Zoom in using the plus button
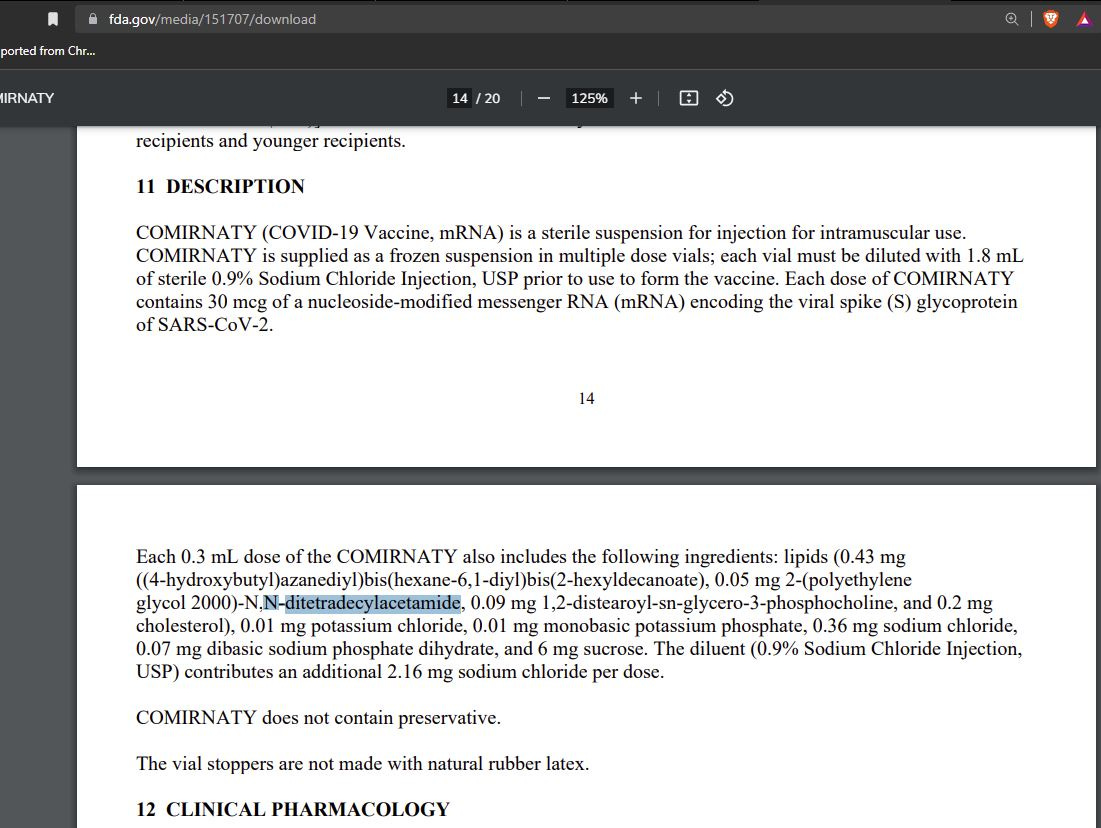Viewport: 1101px width, 828px height. [x=635, y=98]
